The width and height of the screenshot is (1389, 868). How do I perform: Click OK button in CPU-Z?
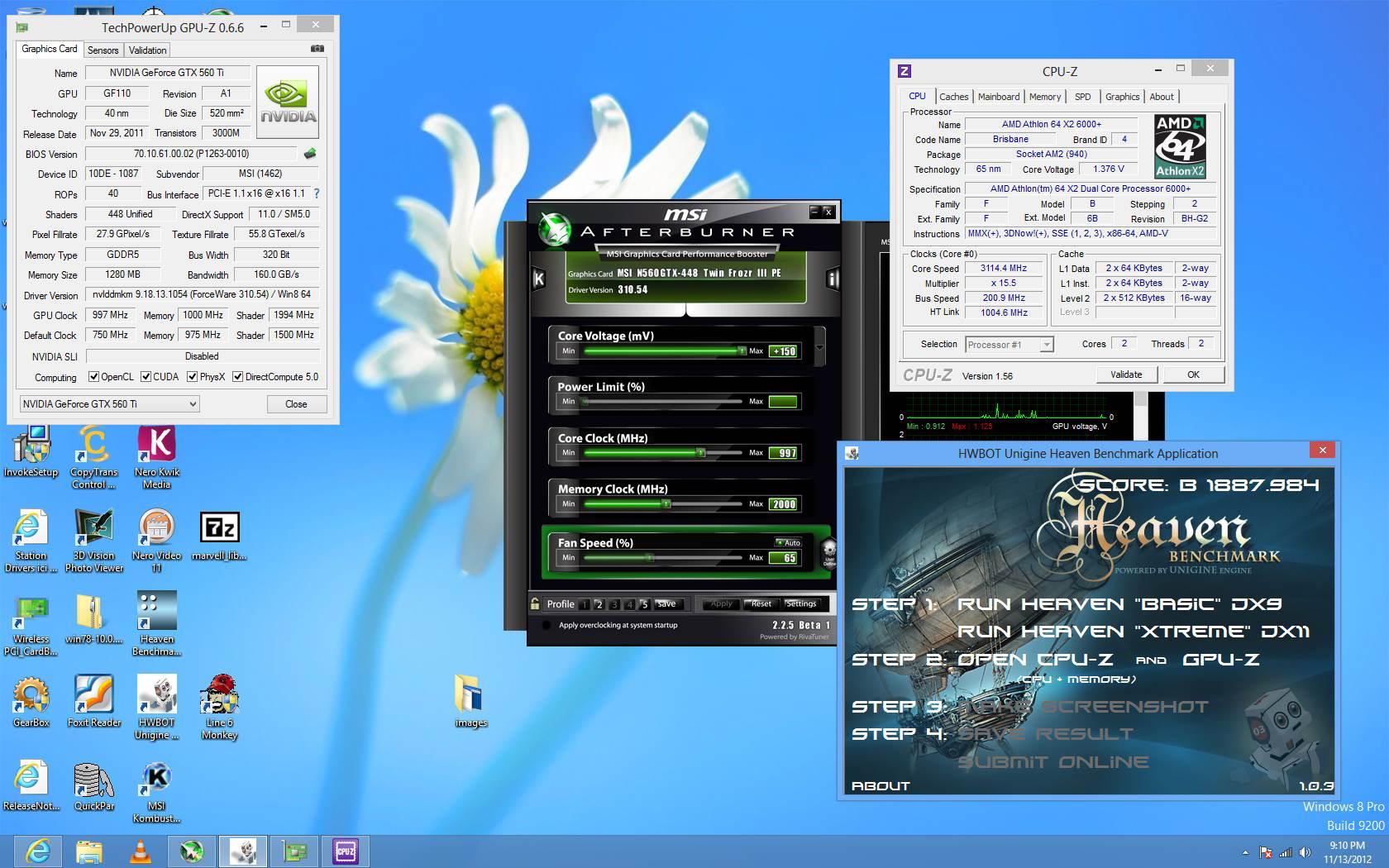point(1193,374)
